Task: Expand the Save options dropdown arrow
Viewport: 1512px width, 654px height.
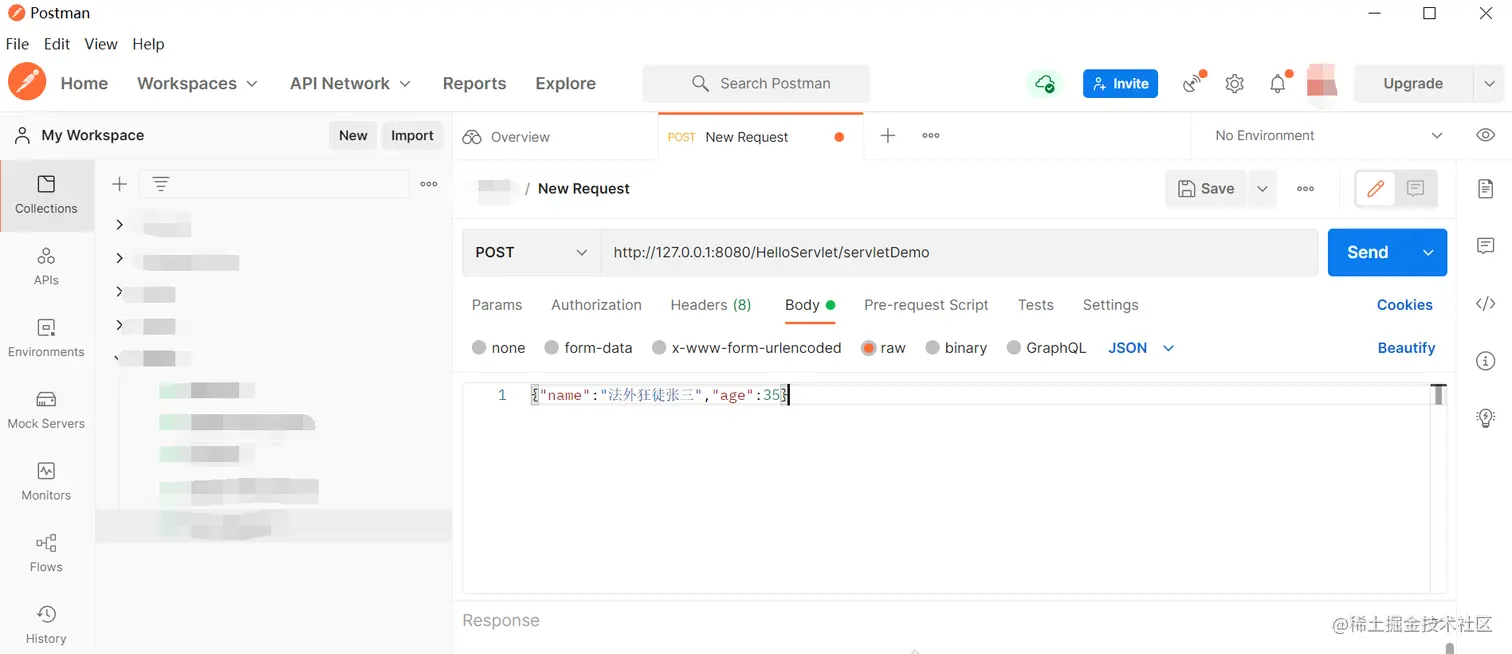Action: [1262, 188]
